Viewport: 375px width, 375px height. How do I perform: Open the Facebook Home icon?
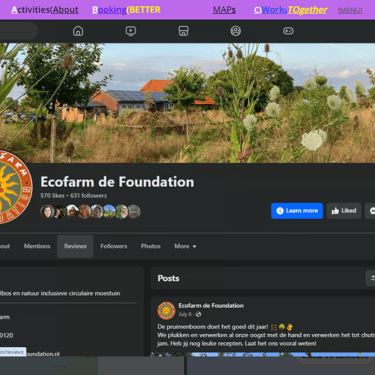(78, 31)
